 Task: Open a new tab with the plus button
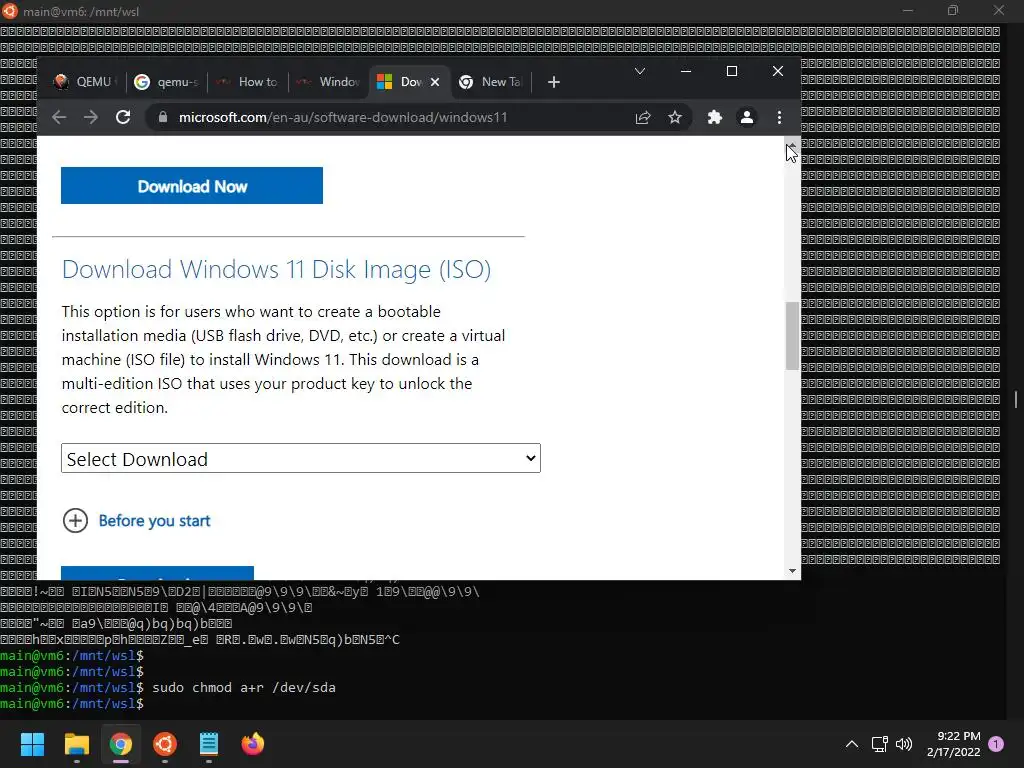pyautogui.click(x=554, y=82)
